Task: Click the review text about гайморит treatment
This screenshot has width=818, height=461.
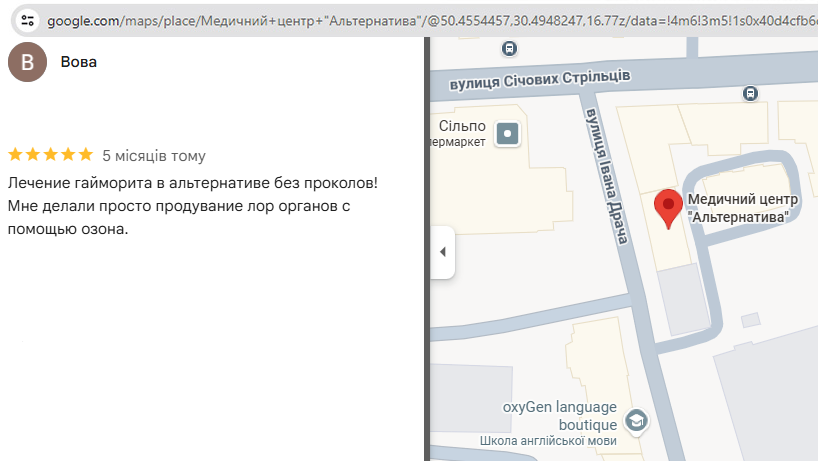Action: (192, 206)
